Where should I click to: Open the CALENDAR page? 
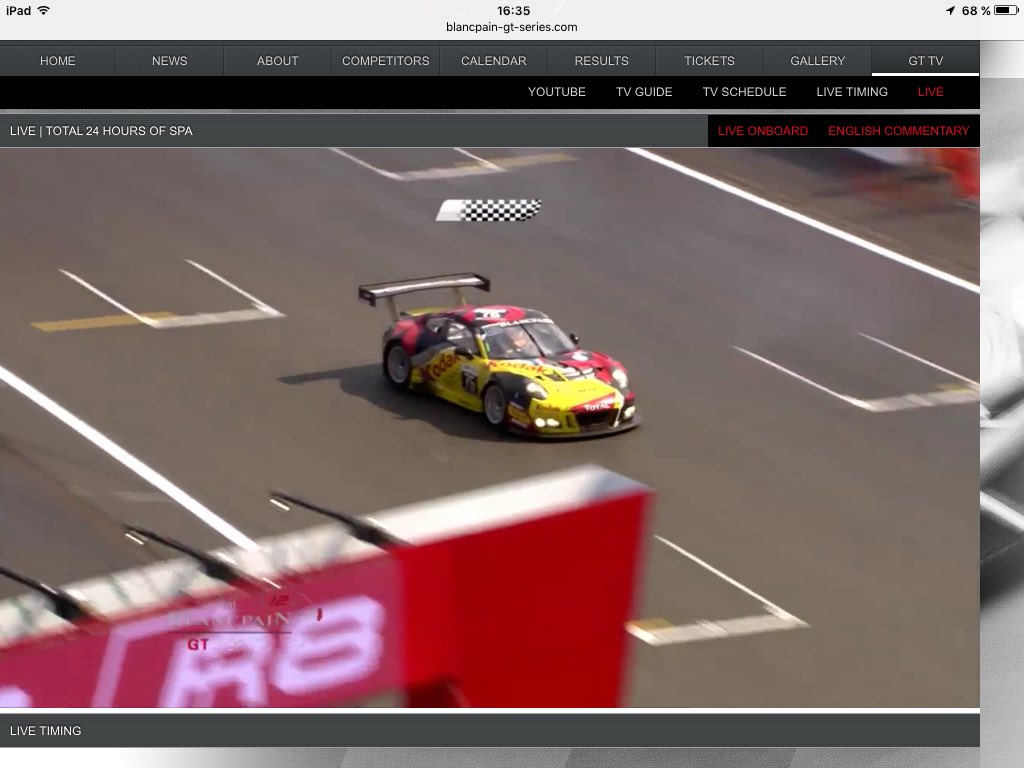(494, 61)
